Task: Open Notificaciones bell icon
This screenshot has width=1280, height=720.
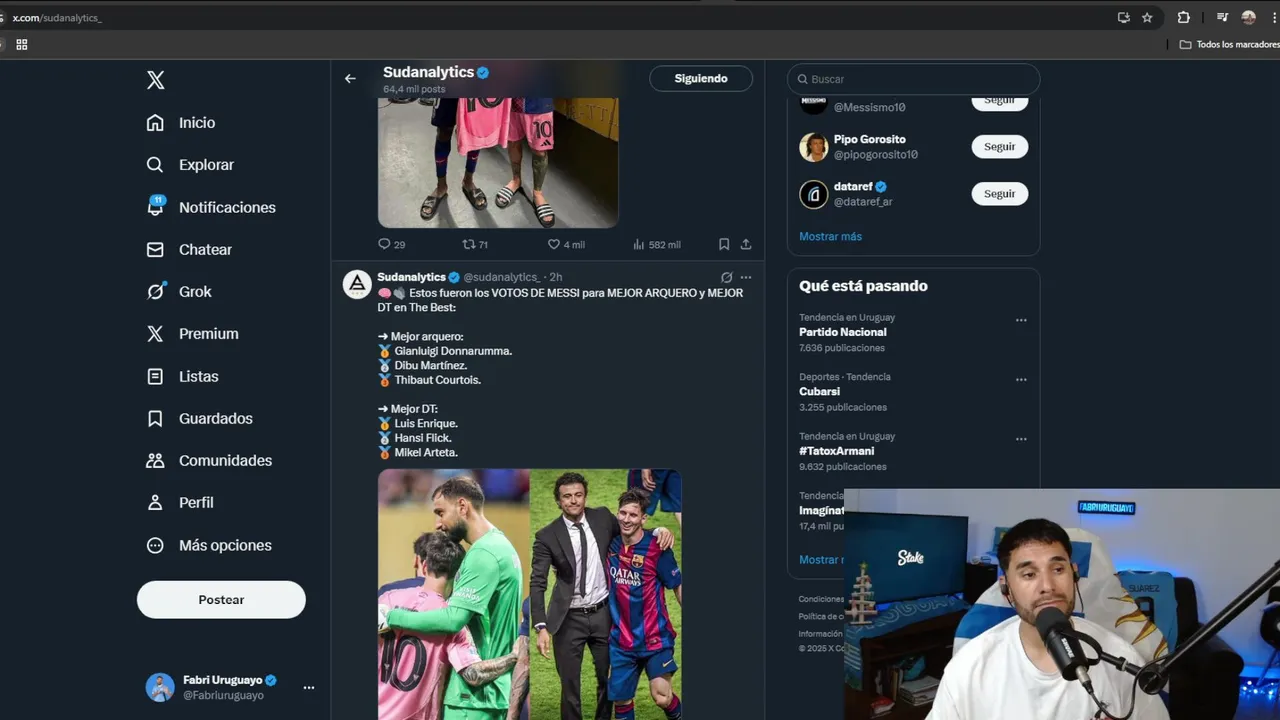Action: 155,207
